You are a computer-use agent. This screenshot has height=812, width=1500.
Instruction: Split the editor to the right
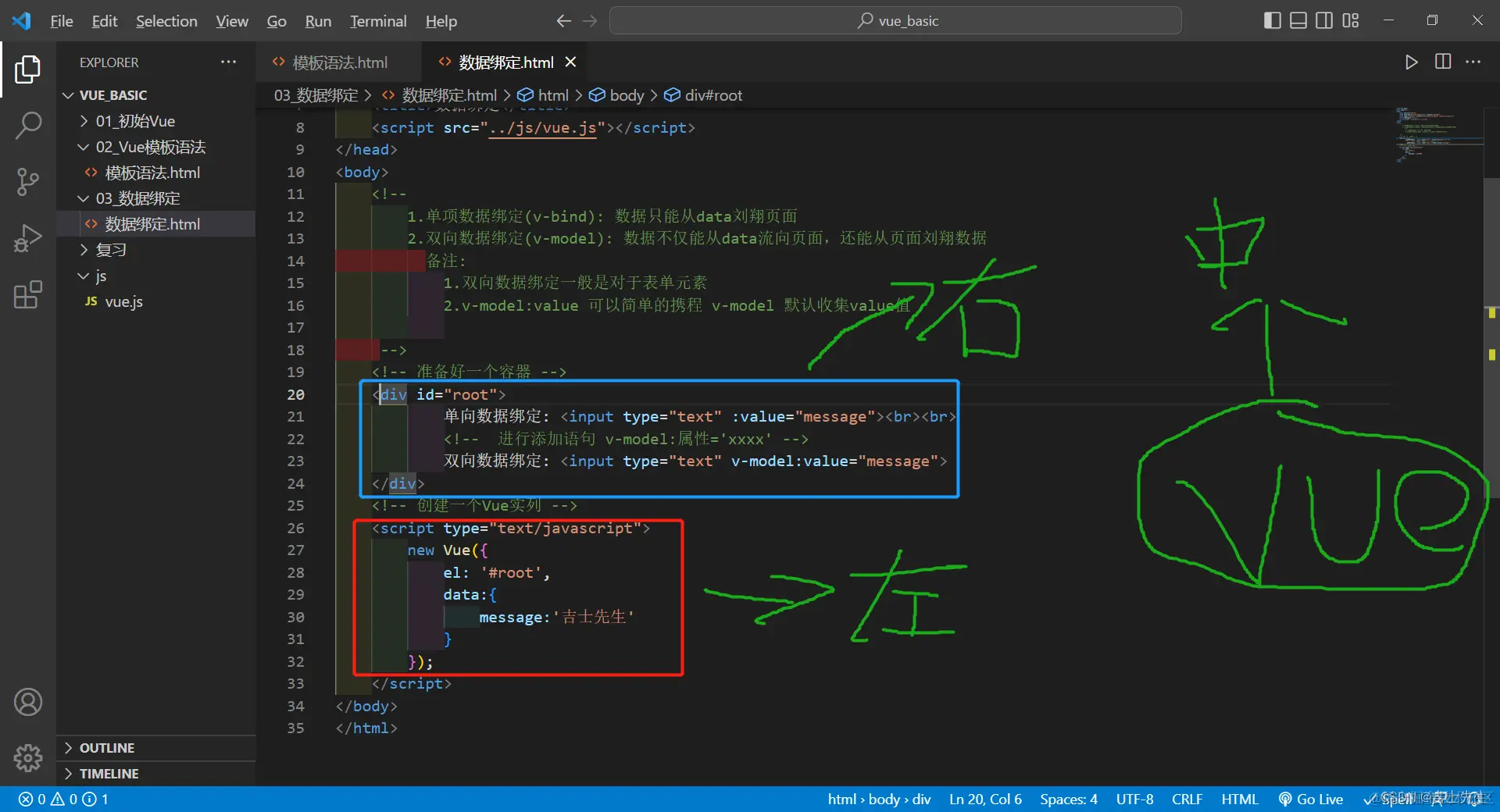tap(1443, 62)
